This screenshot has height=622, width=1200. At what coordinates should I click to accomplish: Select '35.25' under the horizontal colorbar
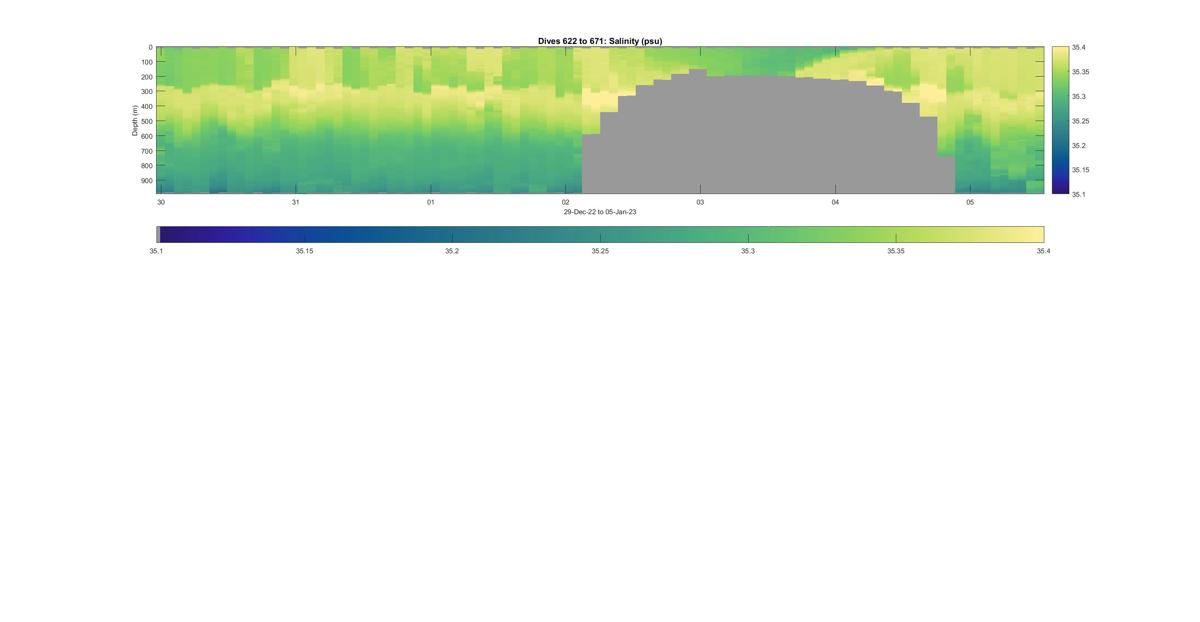600,251
